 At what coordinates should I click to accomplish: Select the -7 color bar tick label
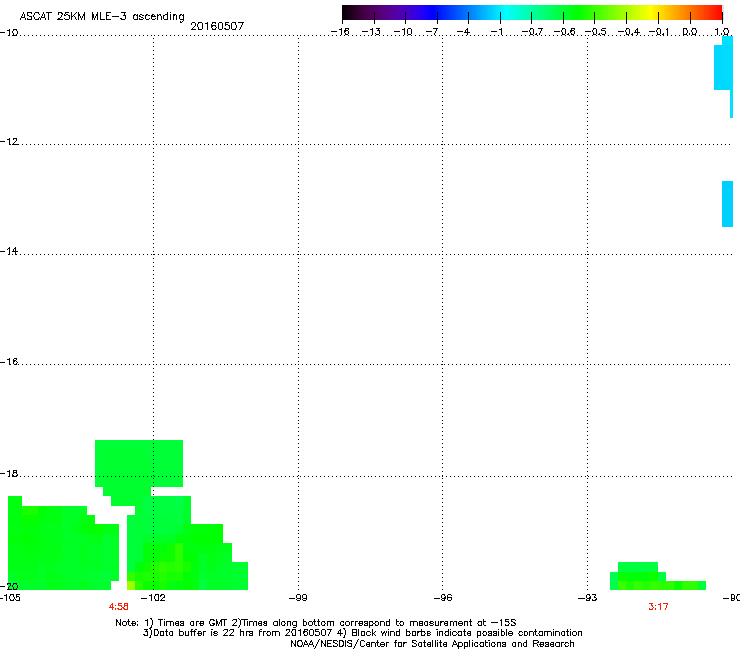pos(432,32)
